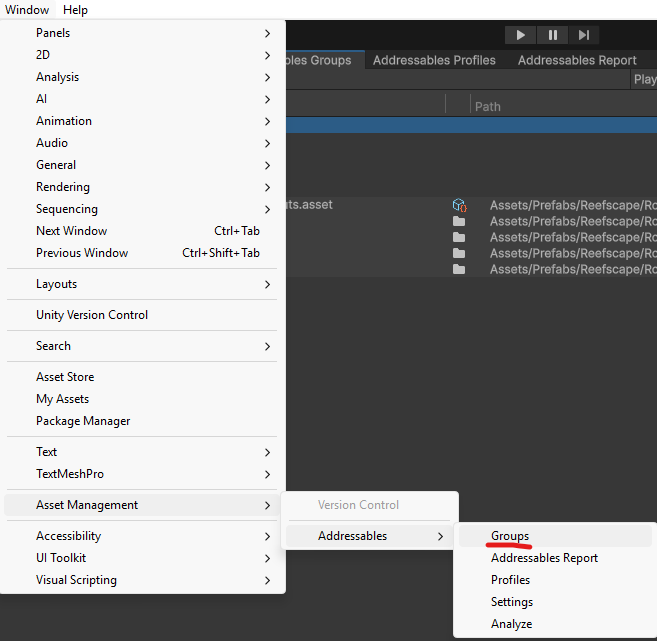Expand the Panels submenu arrow
The width and height of the screenshot is (657, 641).
coord(267,33)
